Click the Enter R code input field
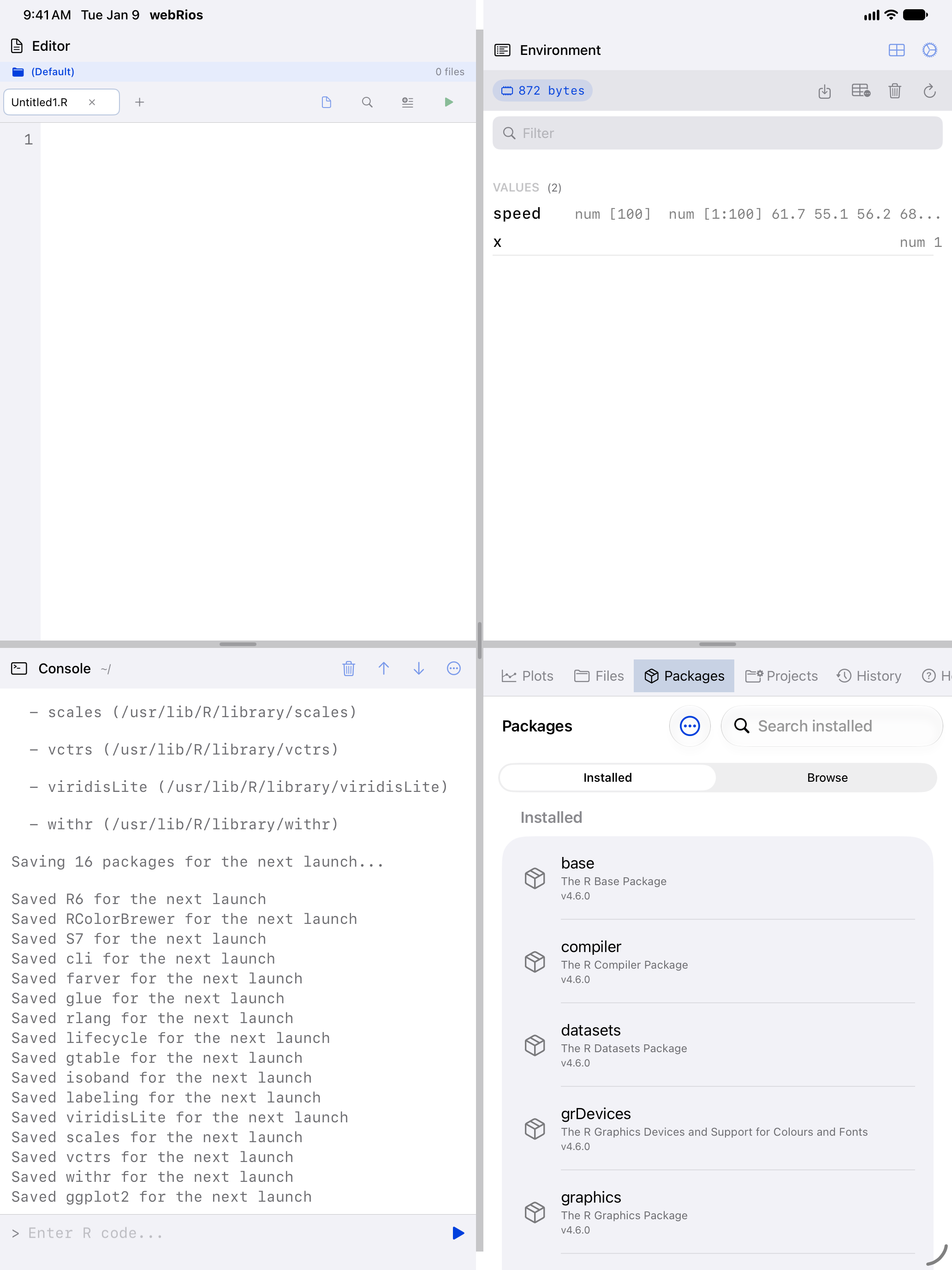The image size is (952, 1270). 230,1233
